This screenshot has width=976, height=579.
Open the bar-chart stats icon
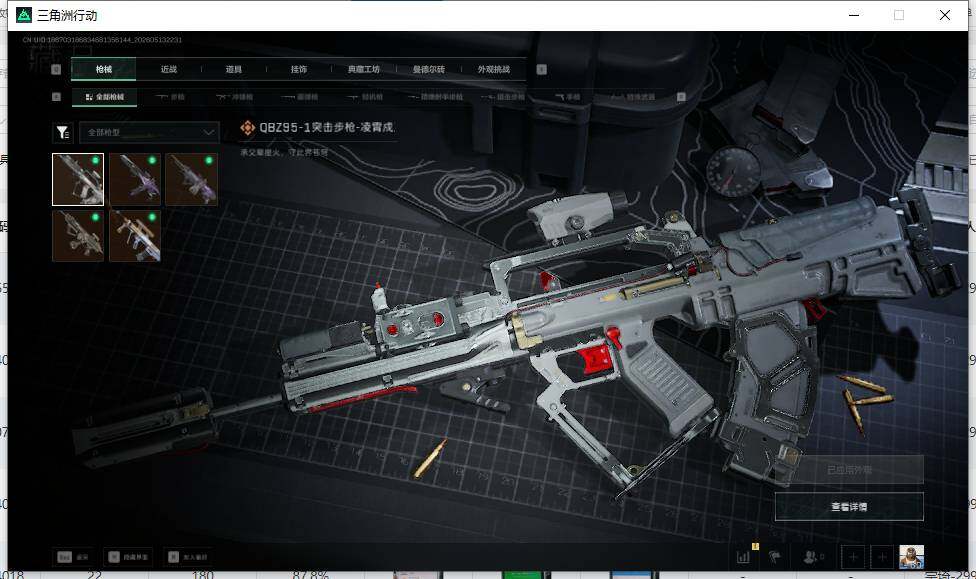pos(743,557)
